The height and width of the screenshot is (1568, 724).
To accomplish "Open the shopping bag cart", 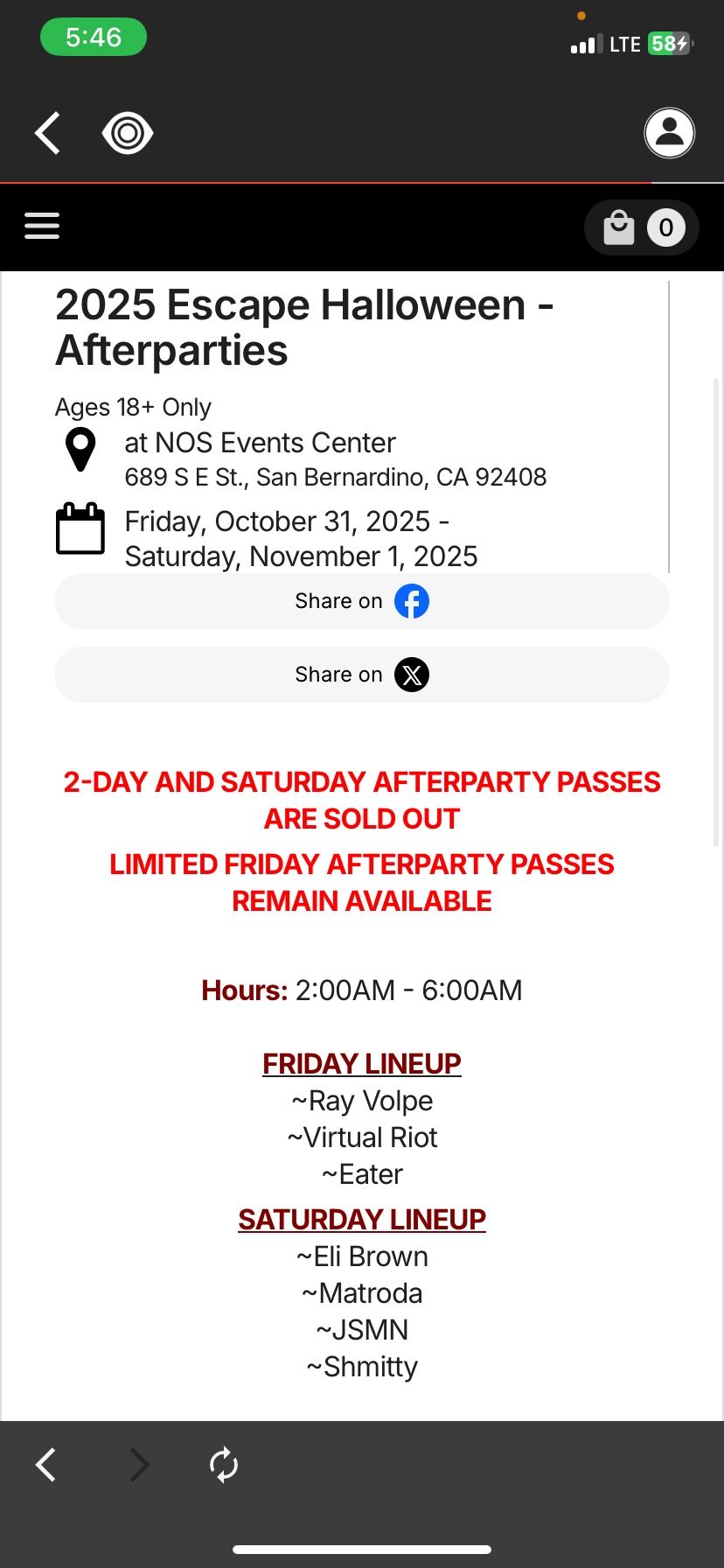I will click(x=619, y=227).
